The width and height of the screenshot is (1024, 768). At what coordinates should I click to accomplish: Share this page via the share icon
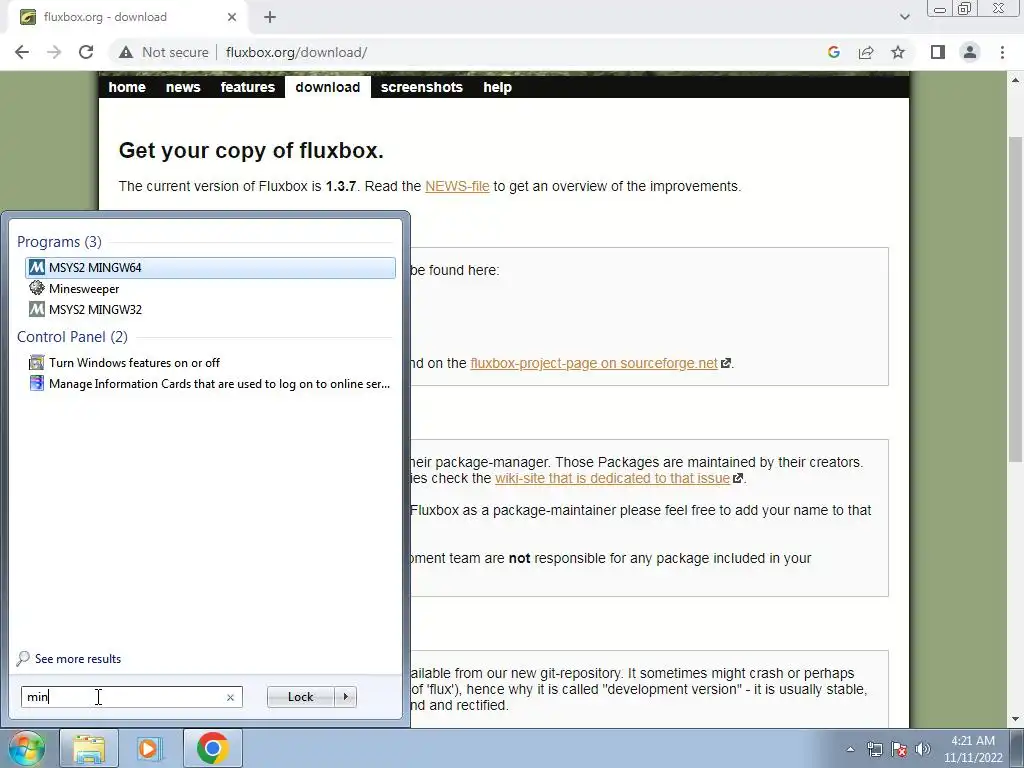pos(866,52)
